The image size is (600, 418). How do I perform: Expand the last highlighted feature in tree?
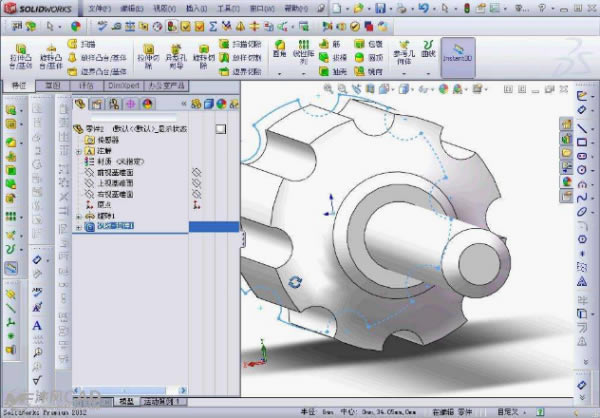pos(79,227)
